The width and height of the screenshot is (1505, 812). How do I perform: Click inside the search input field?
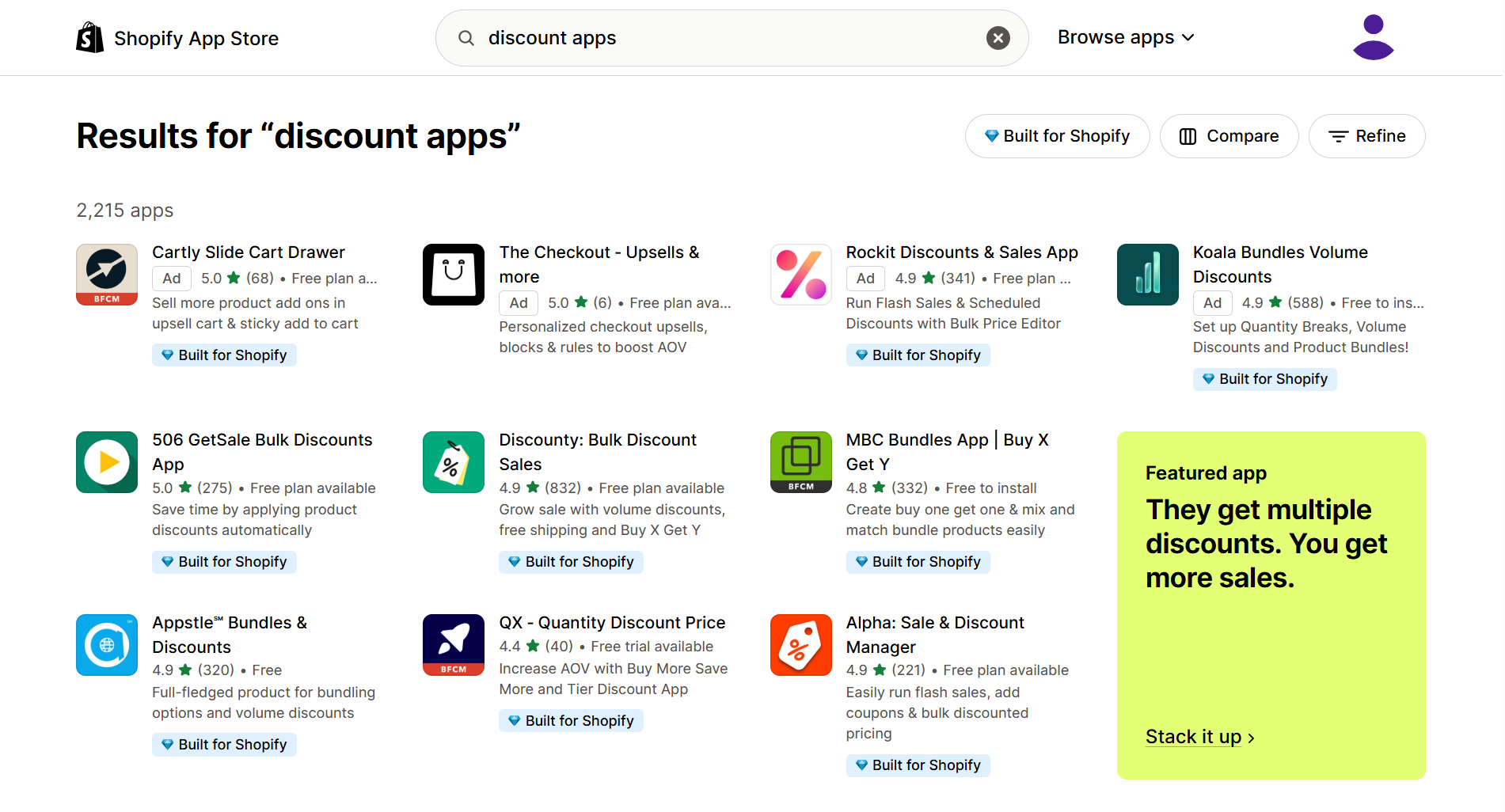tap(713, 37)
